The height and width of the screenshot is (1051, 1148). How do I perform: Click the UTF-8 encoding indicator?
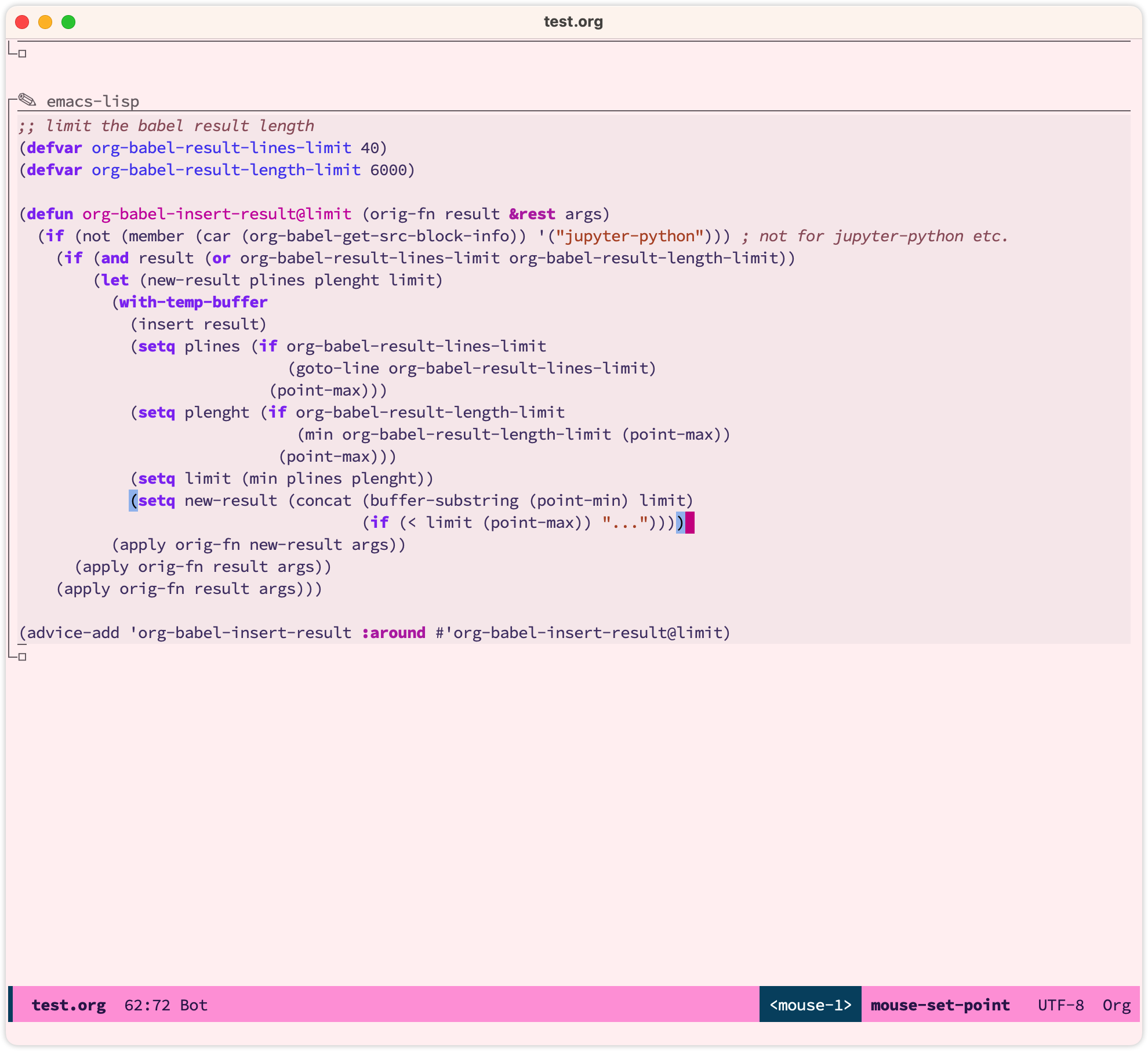tap(1060, 1005)
